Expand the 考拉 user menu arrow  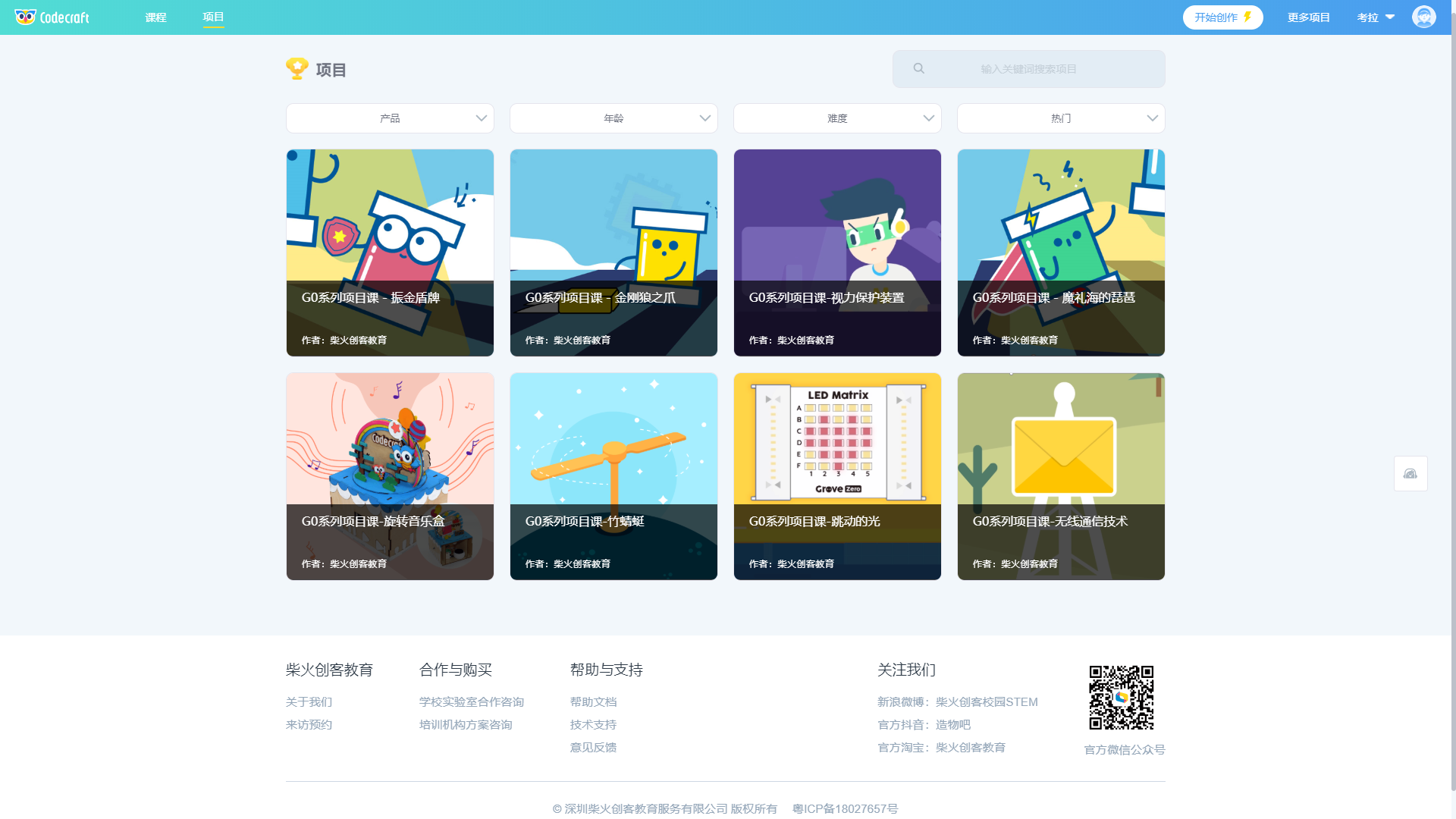1390,17
